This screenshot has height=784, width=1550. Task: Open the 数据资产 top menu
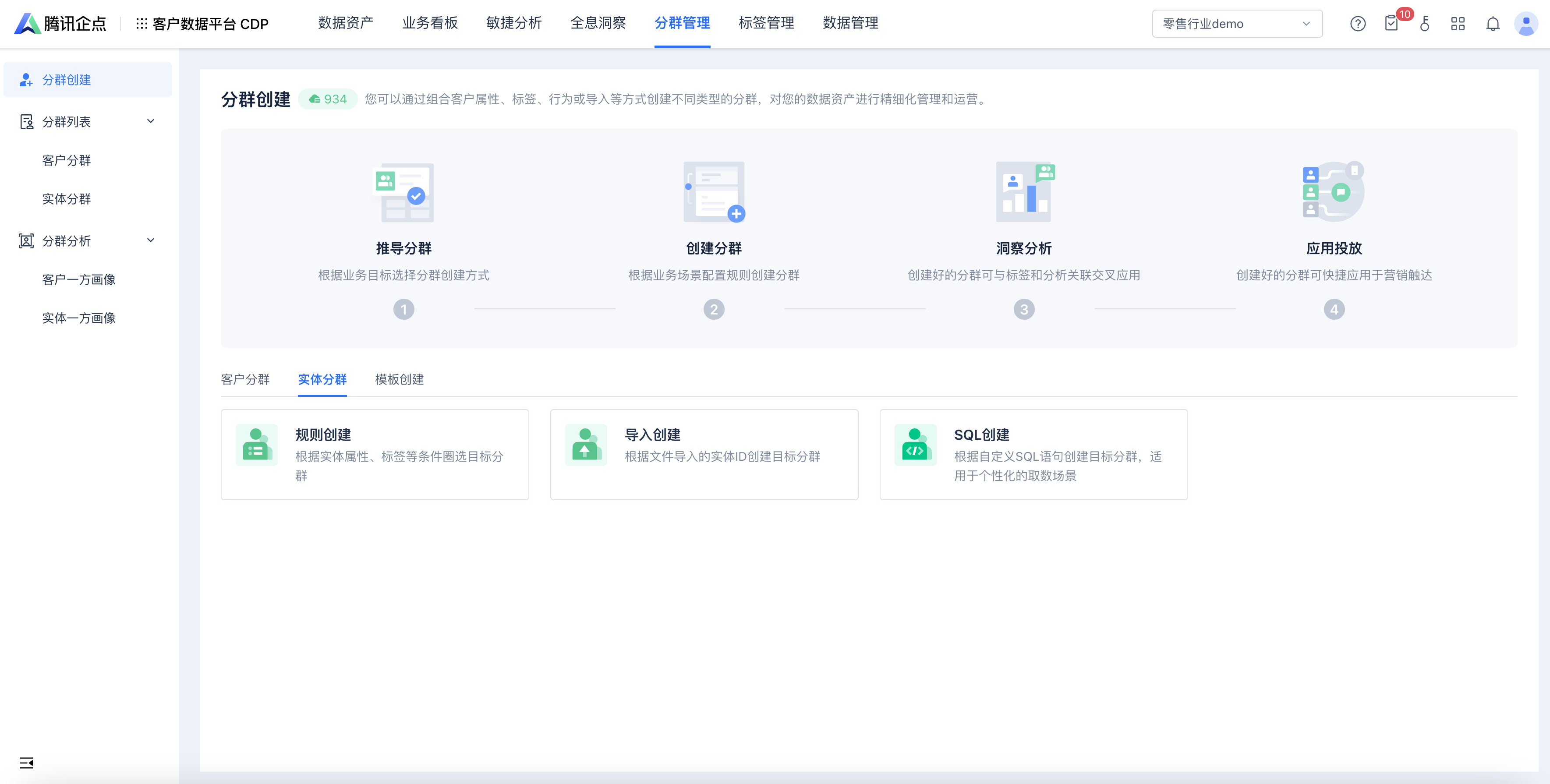click(x=345, y=24)
